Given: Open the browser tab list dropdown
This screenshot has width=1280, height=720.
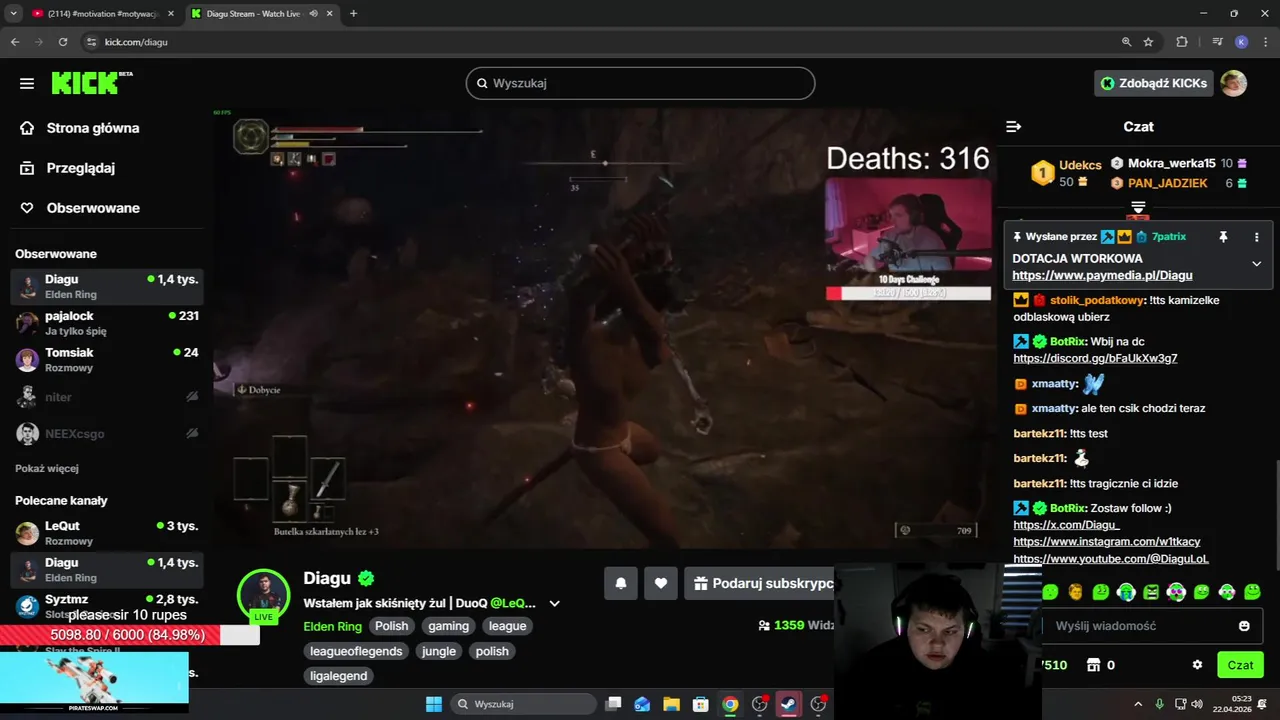Looking at the screenshot, I should [14, 14].
